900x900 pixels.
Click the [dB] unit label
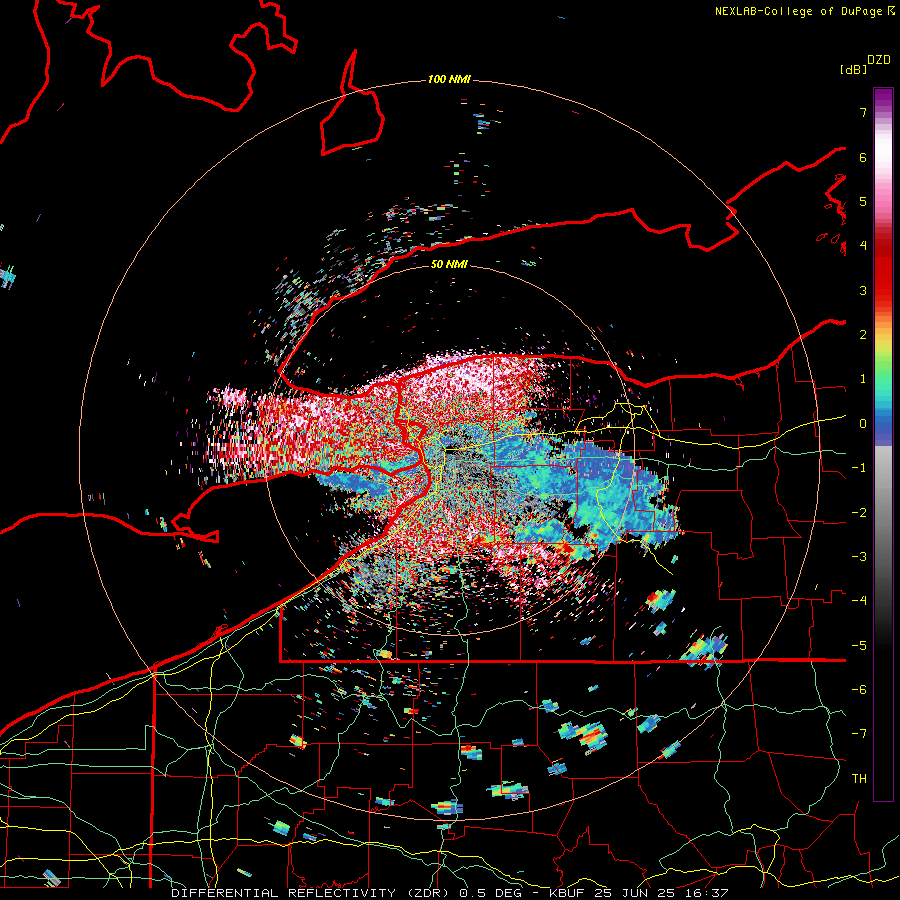click(x=853, y=69)
